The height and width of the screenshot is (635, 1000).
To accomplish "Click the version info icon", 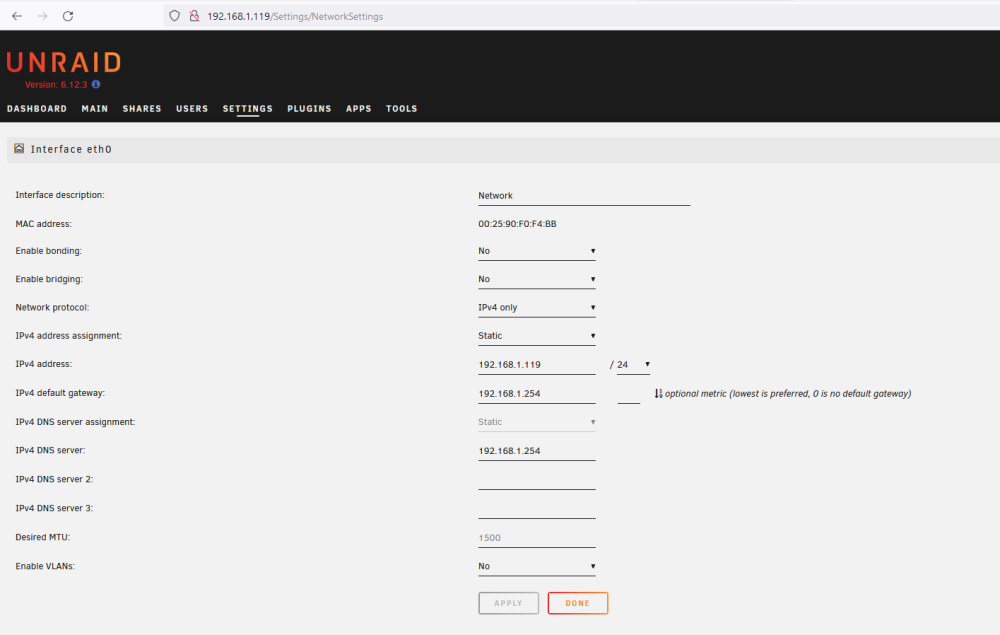I will tap(96, 84).
